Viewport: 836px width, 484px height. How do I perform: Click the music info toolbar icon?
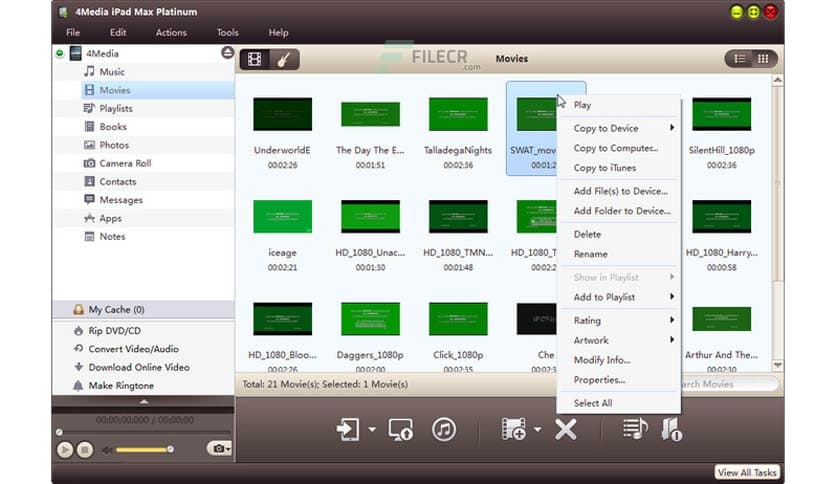click(x=671, y=429)
